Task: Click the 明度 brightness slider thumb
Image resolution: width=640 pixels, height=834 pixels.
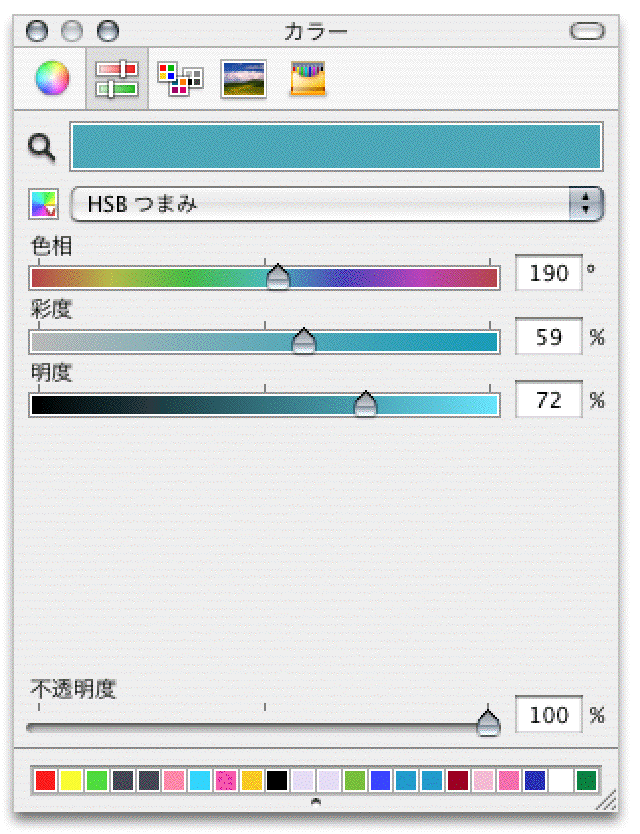Action: (367, 403)
